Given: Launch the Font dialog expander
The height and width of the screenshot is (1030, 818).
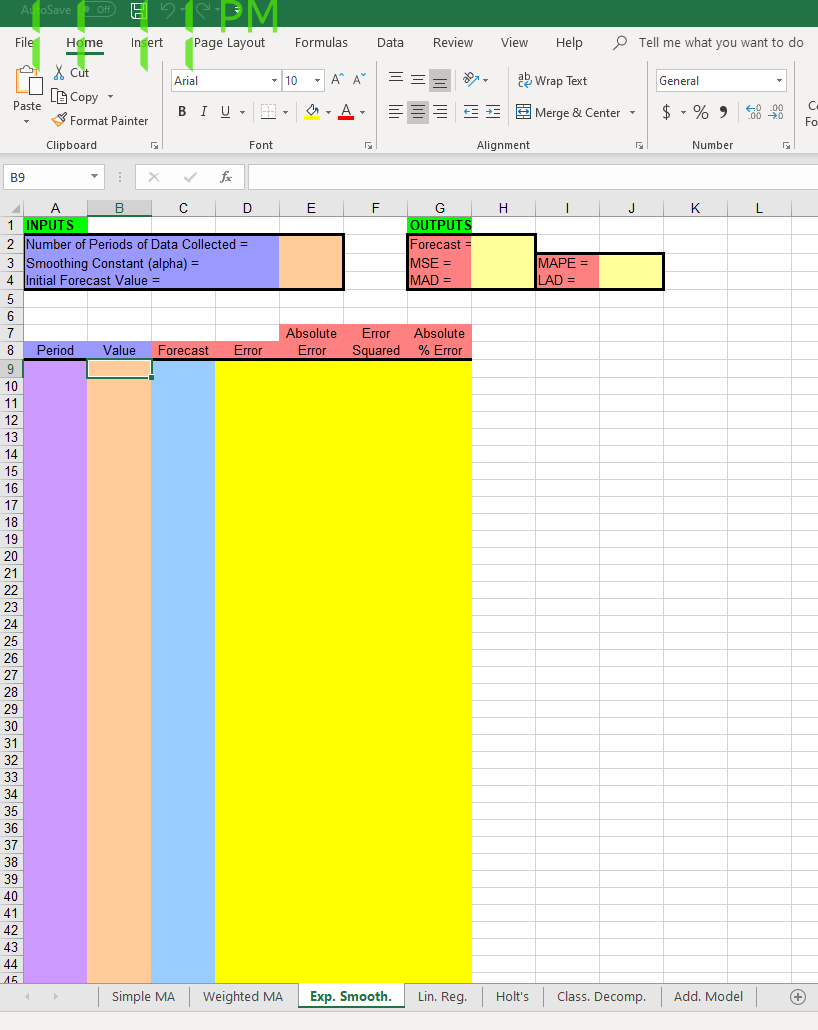Looking at the screenshot, I should 368,145.
